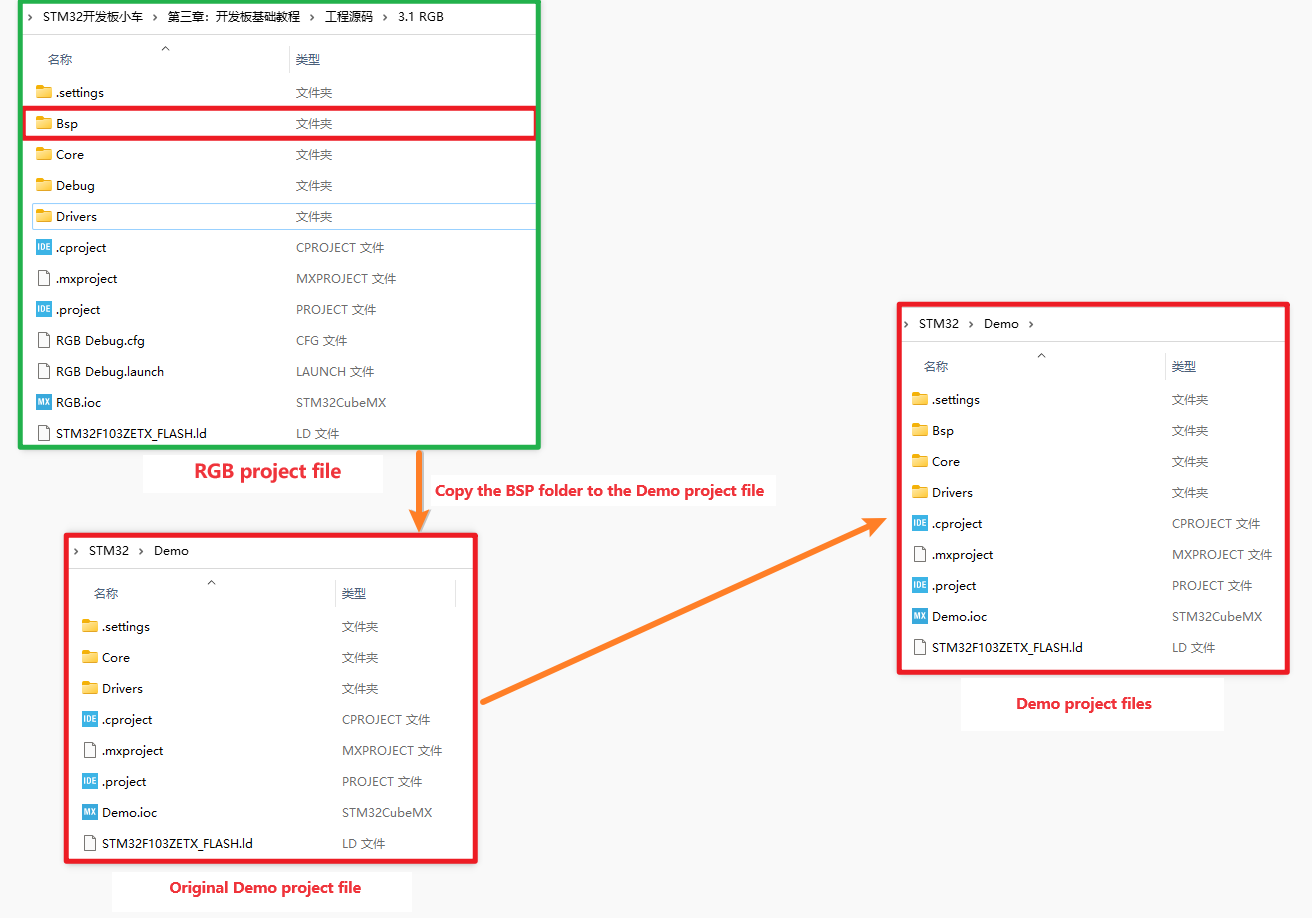This screenshot has width=1312, height=918.
Task: Click the .mxproject file icon in 3.1 RGB window
Action: 43,278
